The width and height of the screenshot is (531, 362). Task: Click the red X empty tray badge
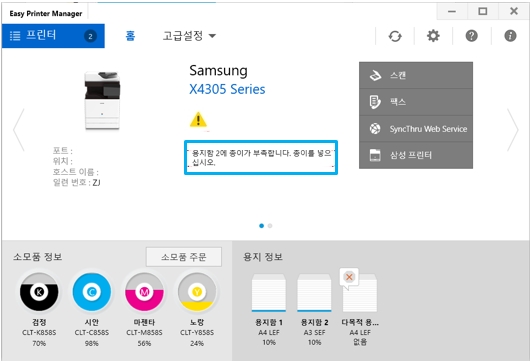coord(349,277)
